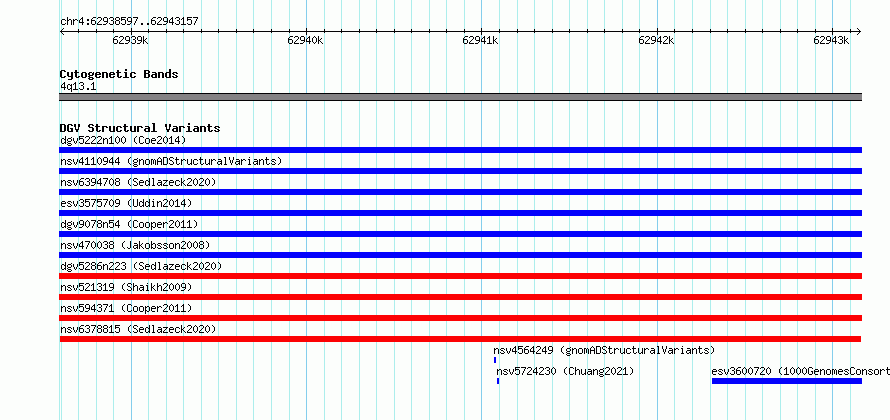Open esv3575709 (Uddin2014) variant label
Screen dimensions: 890x420
point(126,203)
